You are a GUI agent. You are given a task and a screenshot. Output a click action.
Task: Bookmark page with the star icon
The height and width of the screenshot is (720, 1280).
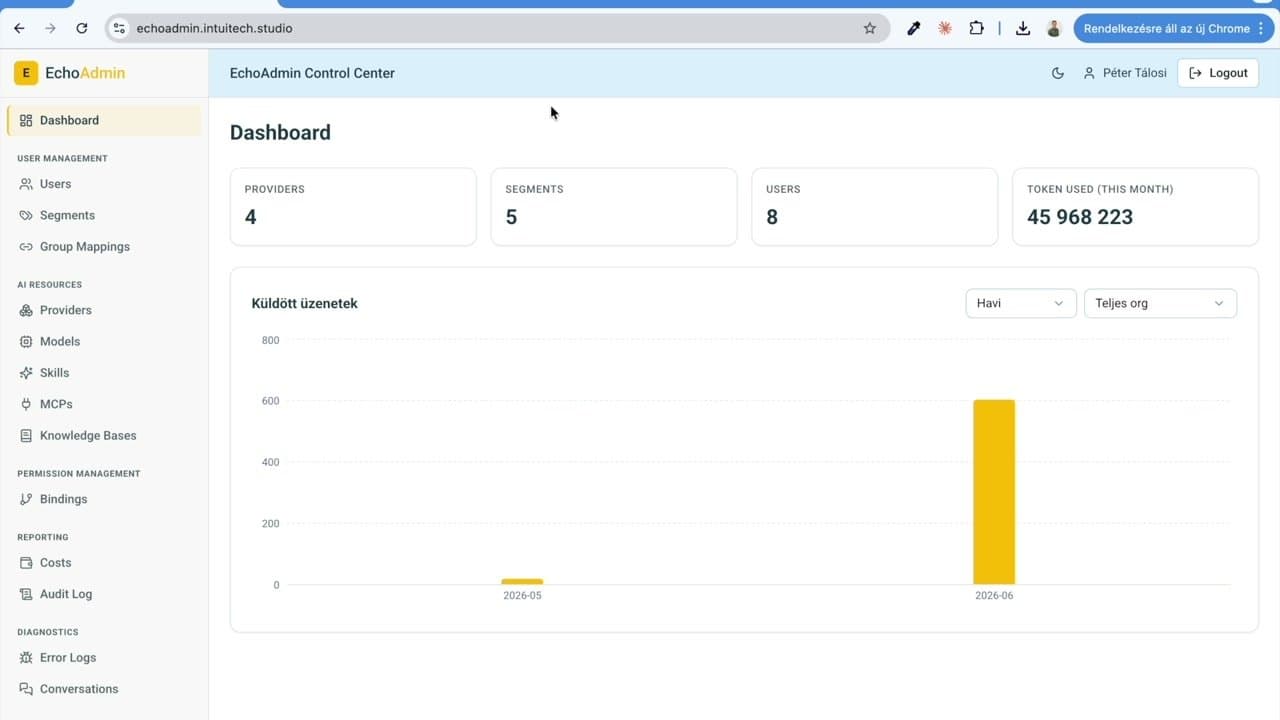(x=870, y=28)
